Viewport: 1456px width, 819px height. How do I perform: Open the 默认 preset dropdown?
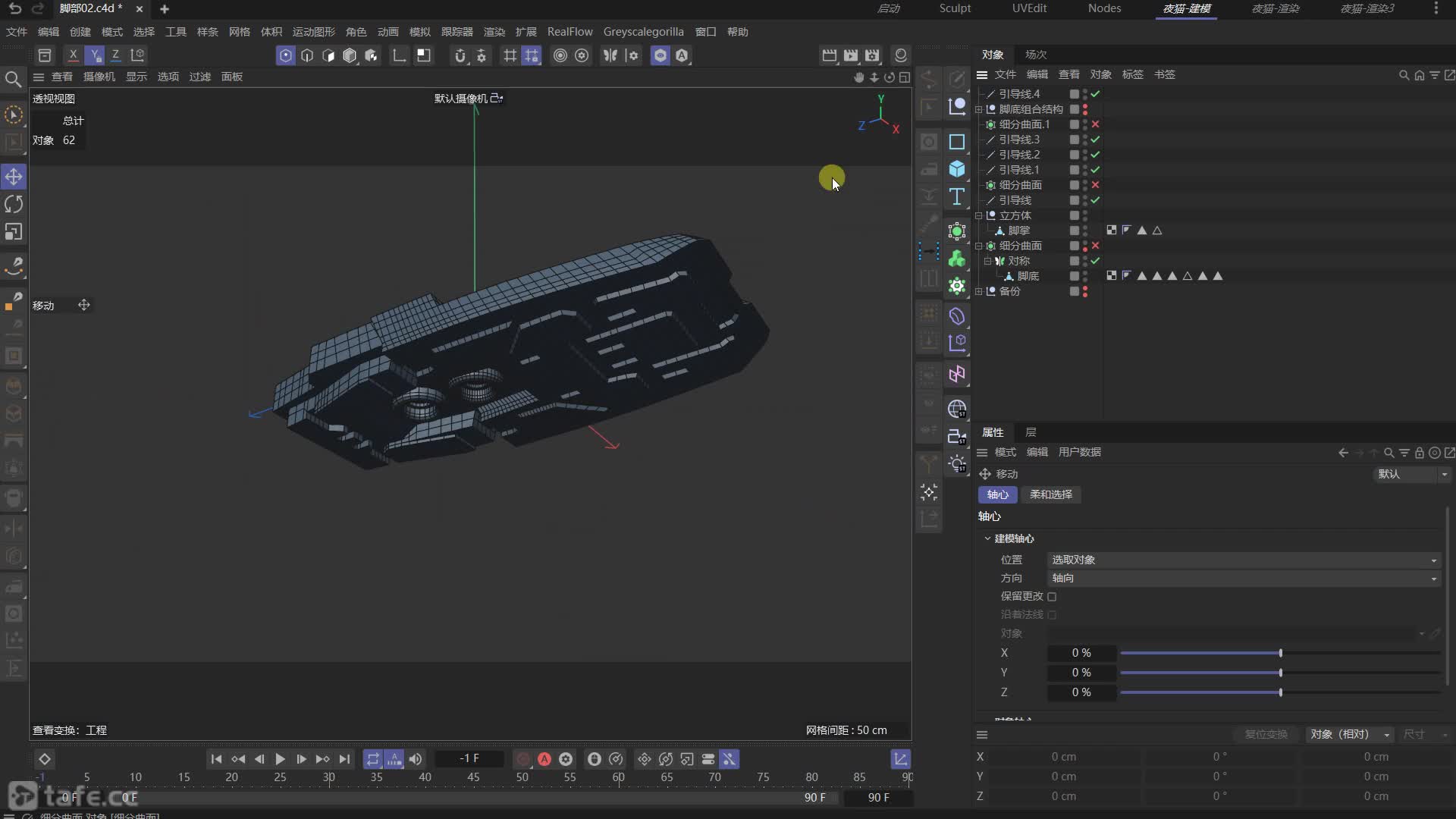point(1412,474)
